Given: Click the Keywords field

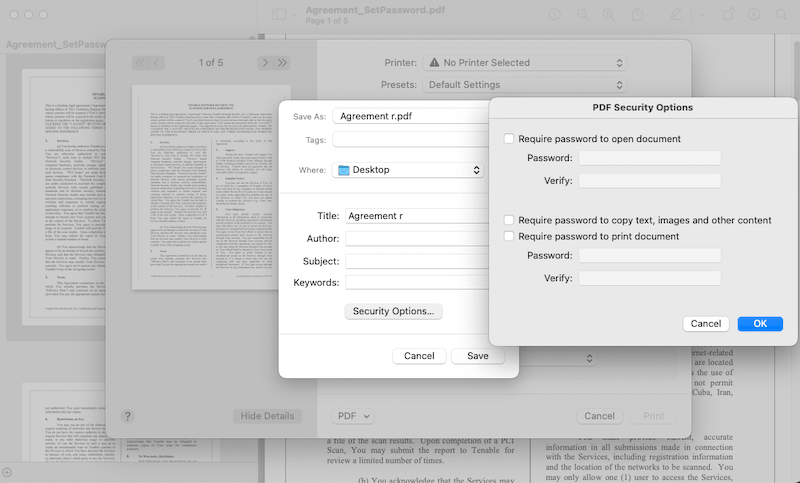Looking at the screenshot, I should pos(417,283).
